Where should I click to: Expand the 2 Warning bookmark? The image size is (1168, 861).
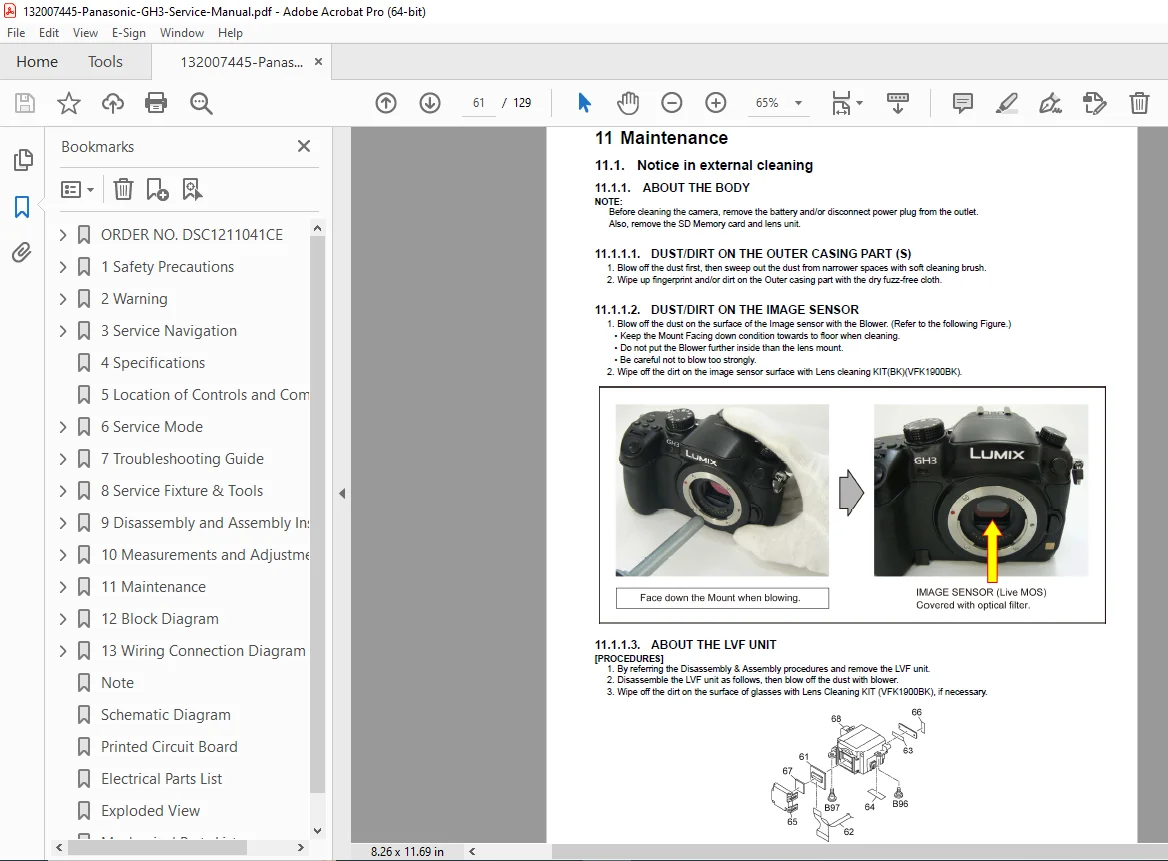click(x=63, y=299)
